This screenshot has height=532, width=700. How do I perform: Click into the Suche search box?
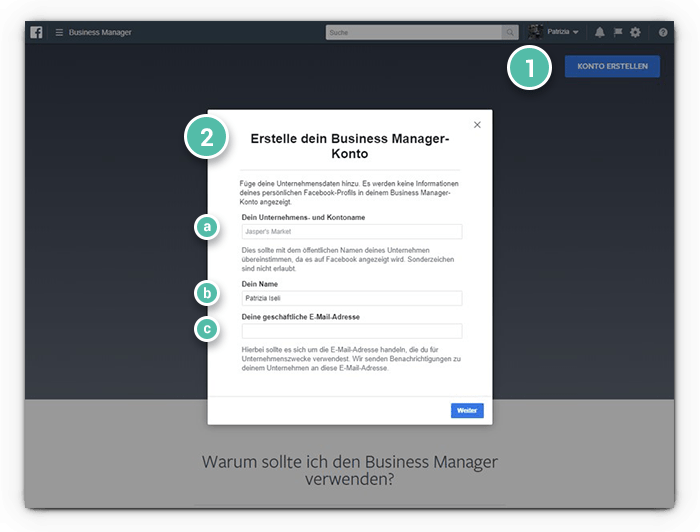pyautogui.click(x=414, y=33)
